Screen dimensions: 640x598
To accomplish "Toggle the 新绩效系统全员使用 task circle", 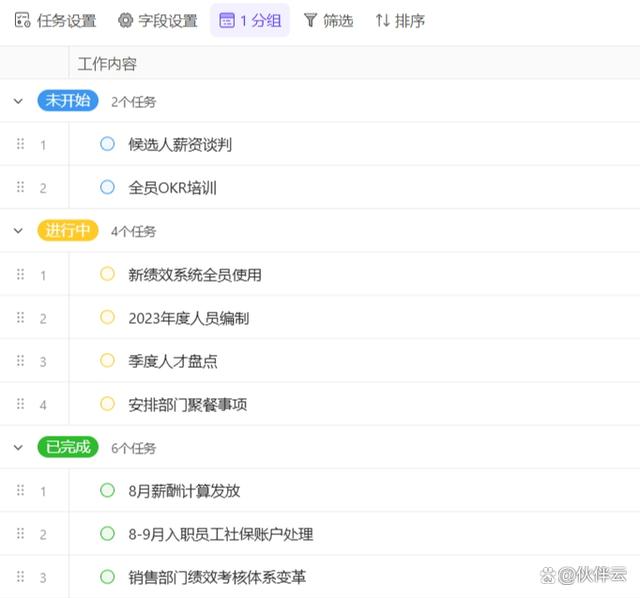I will pyautogui.click(x=107, y=274).
